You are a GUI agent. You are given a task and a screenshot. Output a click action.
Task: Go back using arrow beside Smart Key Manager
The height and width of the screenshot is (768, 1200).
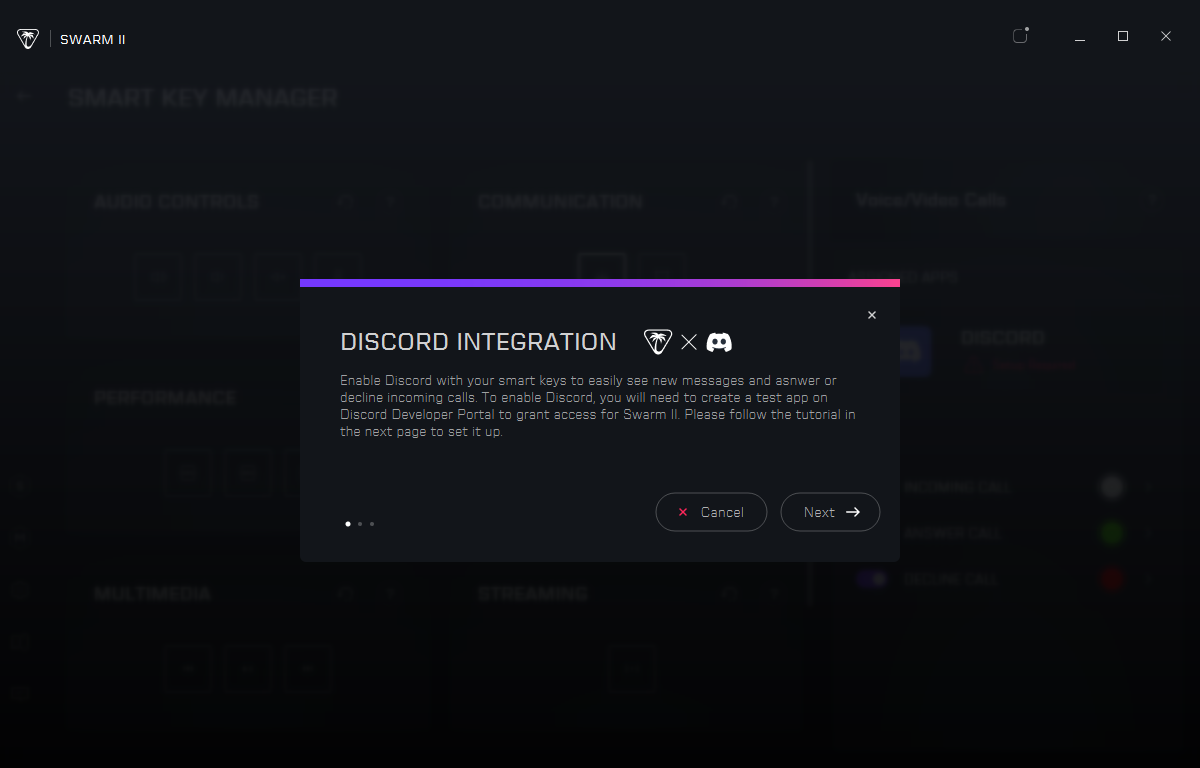tap(24, 97)
